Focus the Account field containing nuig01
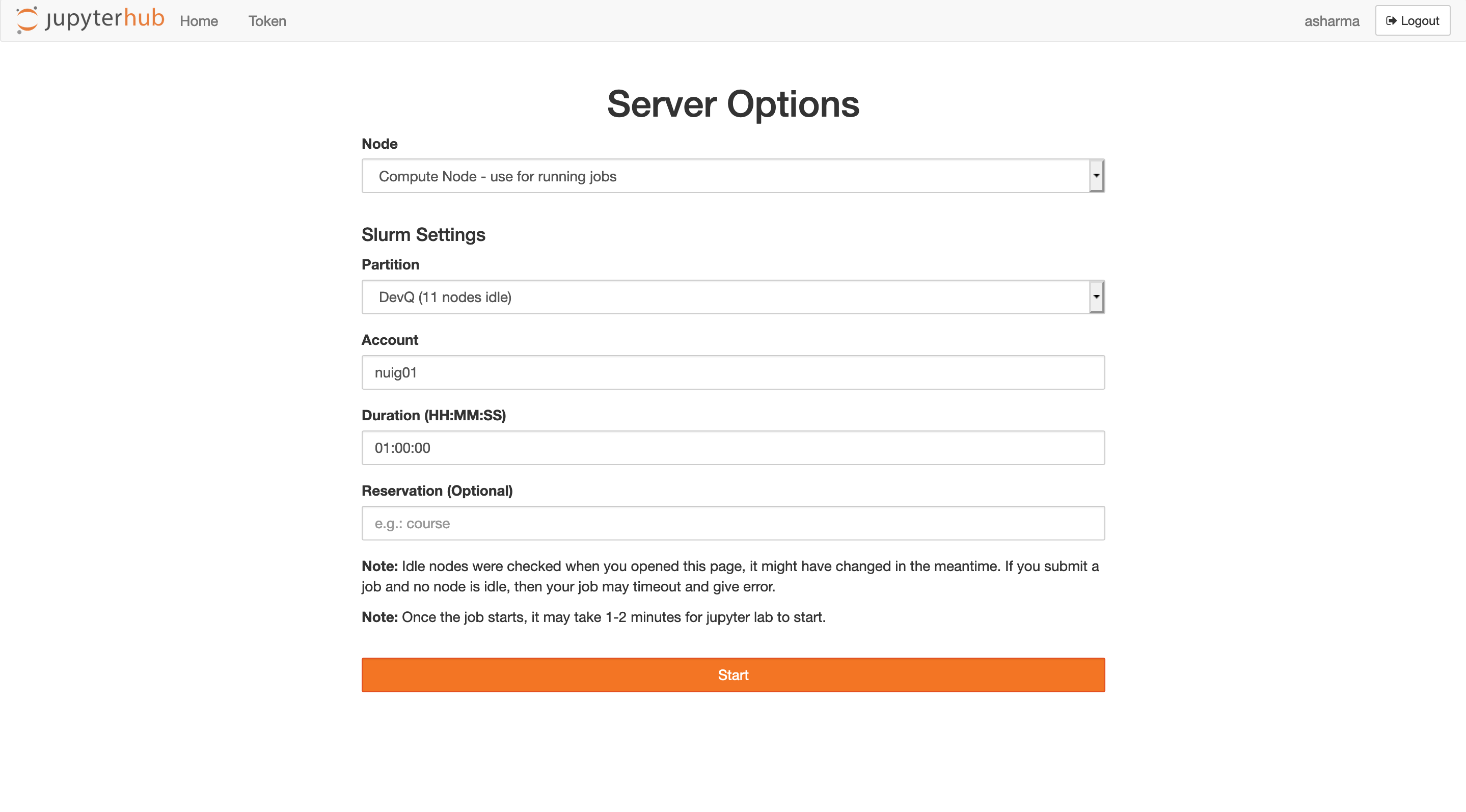 [733, 373]
